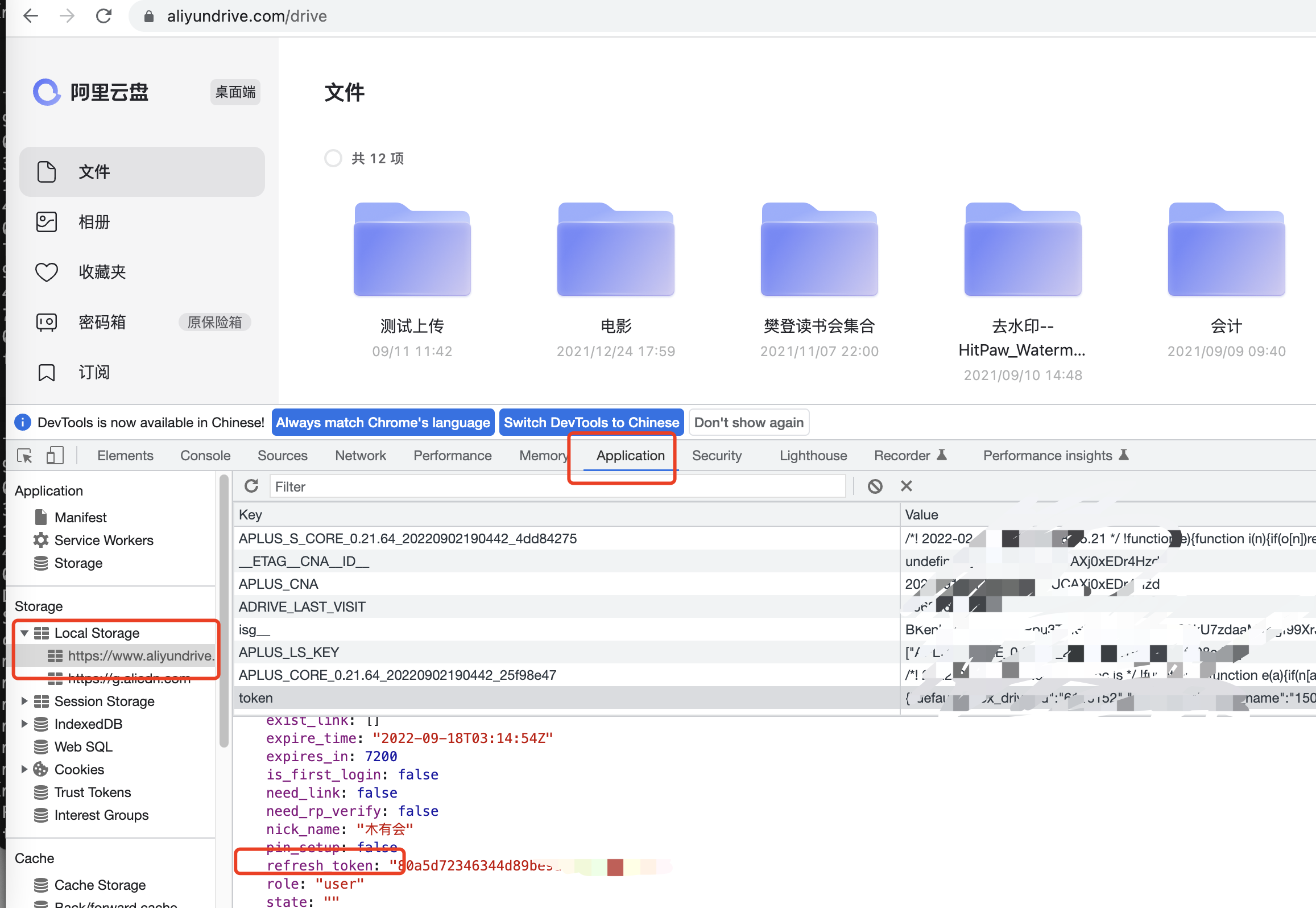The image size is (1316, 908).
Task: Refresh the local storage table
Action: tap(251, 486)
